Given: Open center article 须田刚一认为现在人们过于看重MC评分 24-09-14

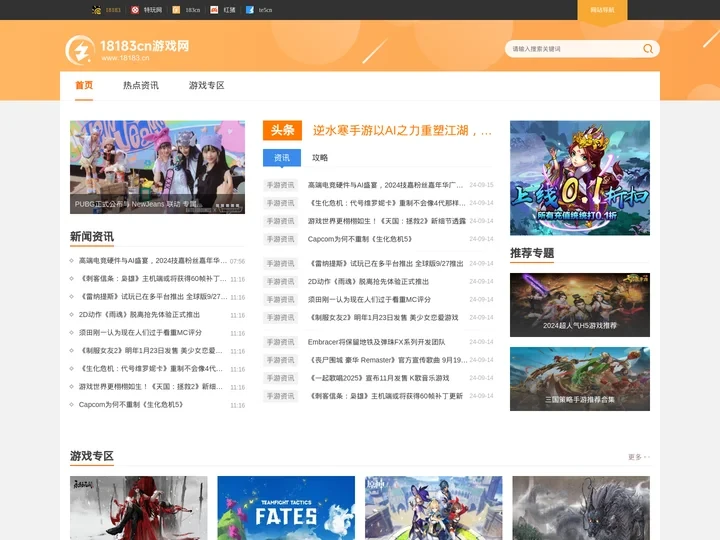Looking at the screenshot, I should (369, 299).
